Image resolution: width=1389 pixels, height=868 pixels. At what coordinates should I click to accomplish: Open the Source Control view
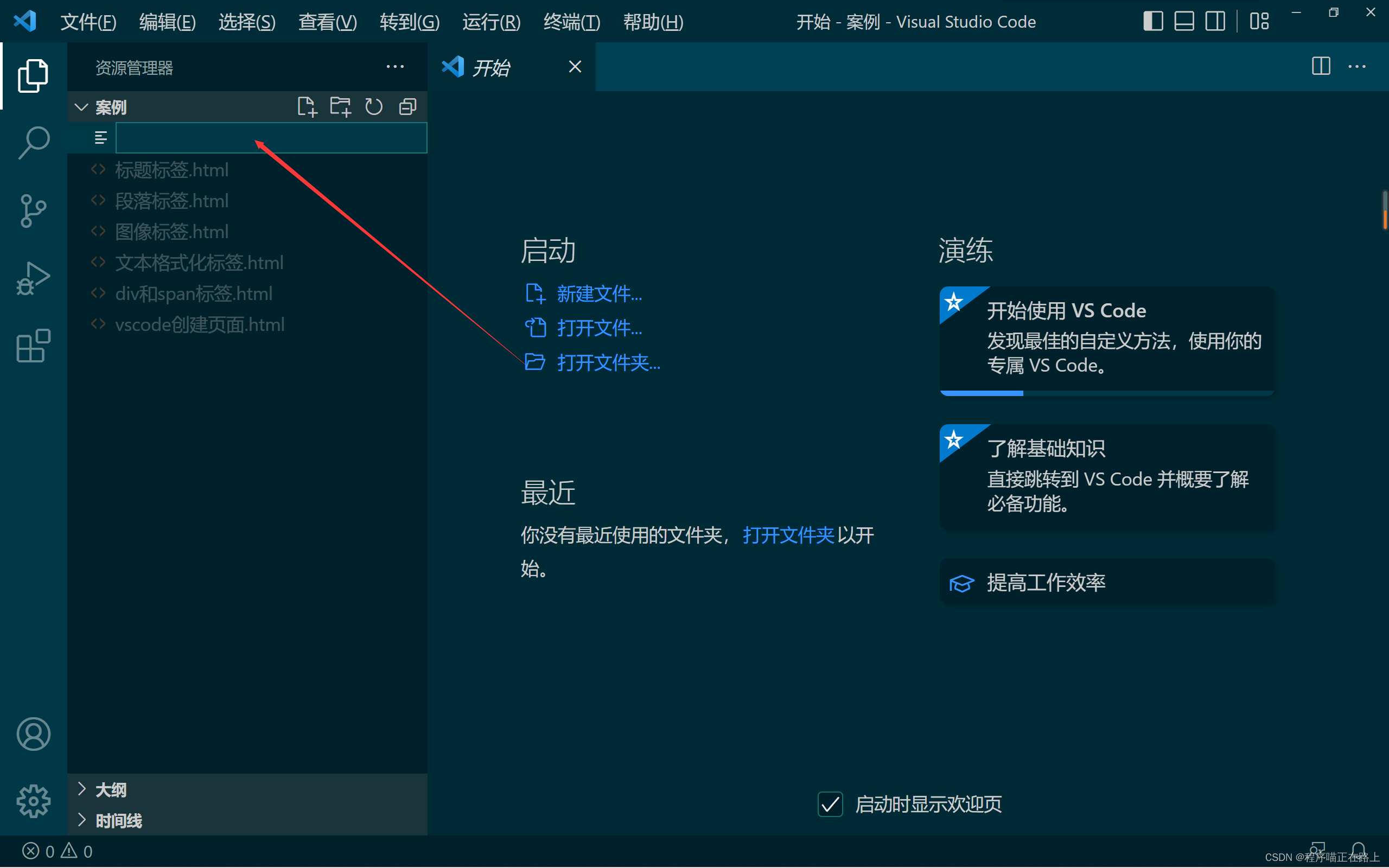pos(33,210)
